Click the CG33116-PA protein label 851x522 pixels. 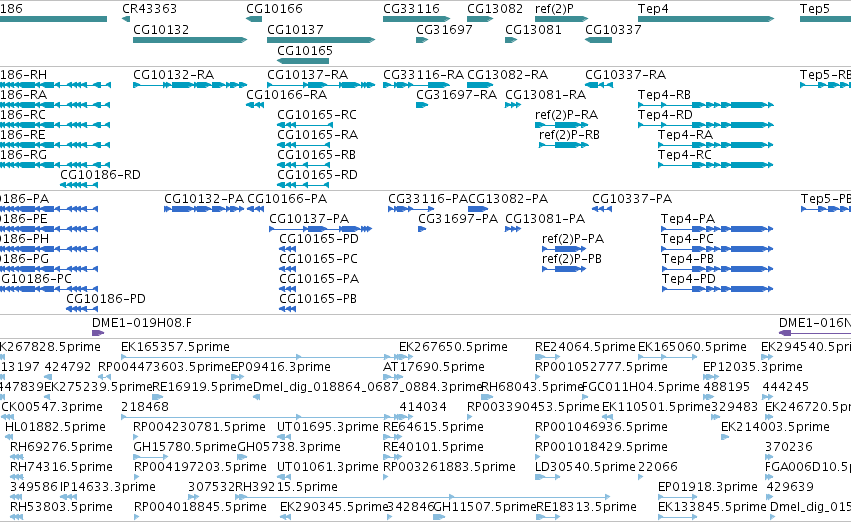428,199
